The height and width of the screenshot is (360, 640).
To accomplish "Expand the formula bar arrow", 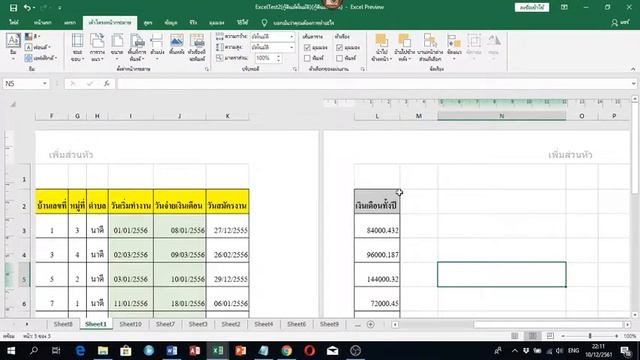I will pyautogui.click(x=633, y=84).
